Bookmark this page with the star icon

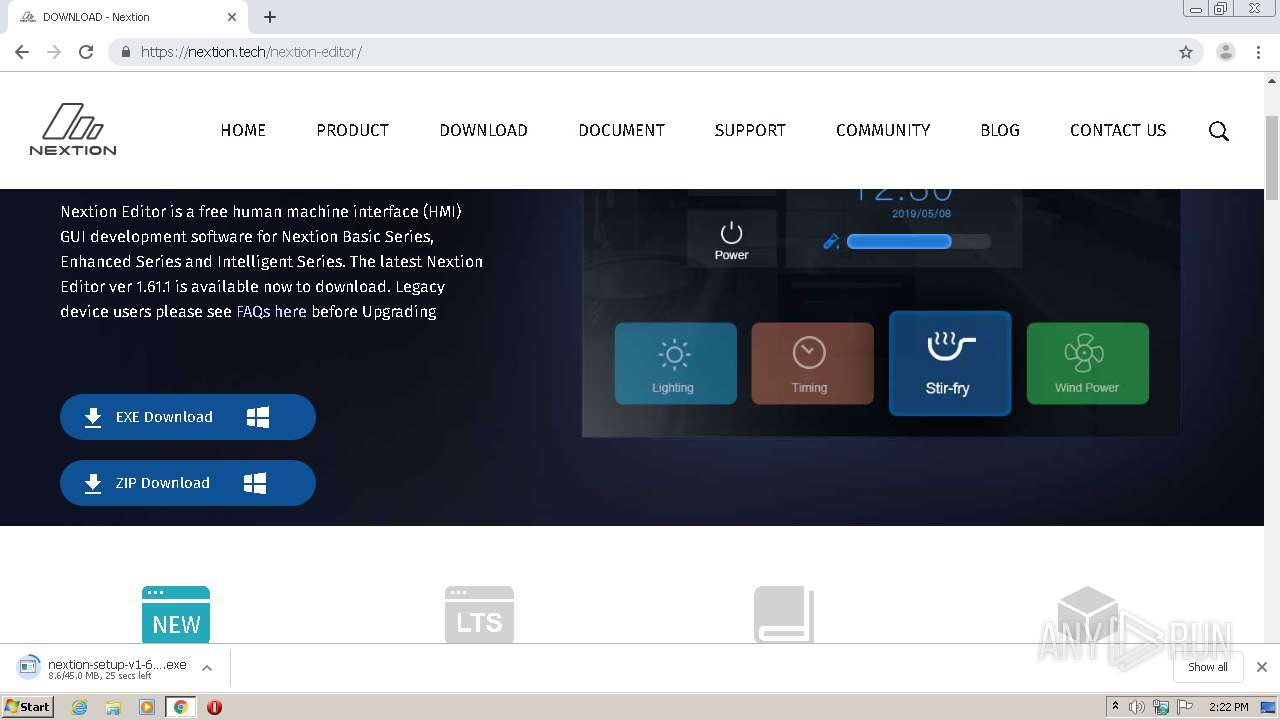click(x=1186, y=52)
